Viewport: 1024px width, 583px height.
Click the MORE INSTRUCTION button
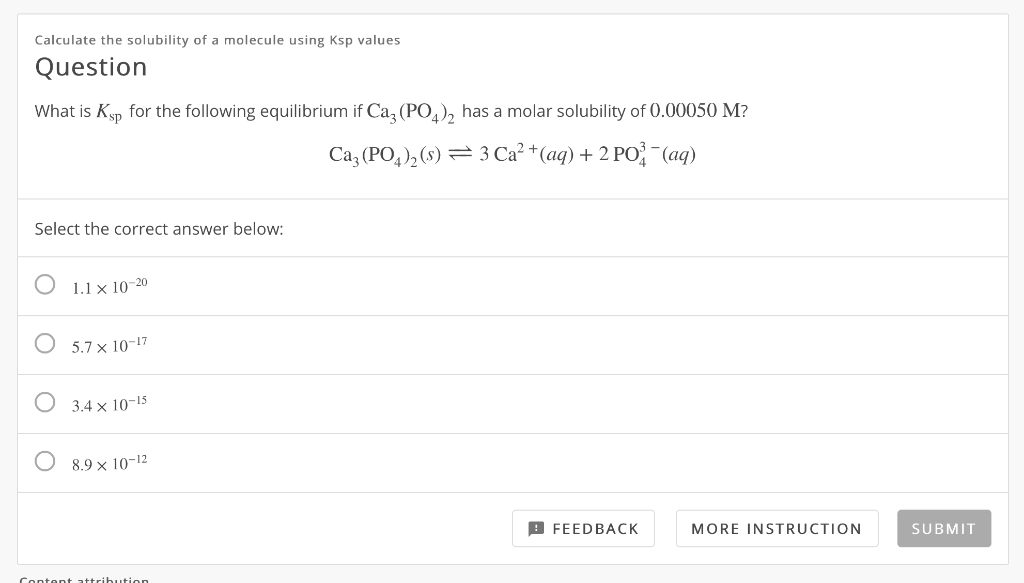coord(777,528)
